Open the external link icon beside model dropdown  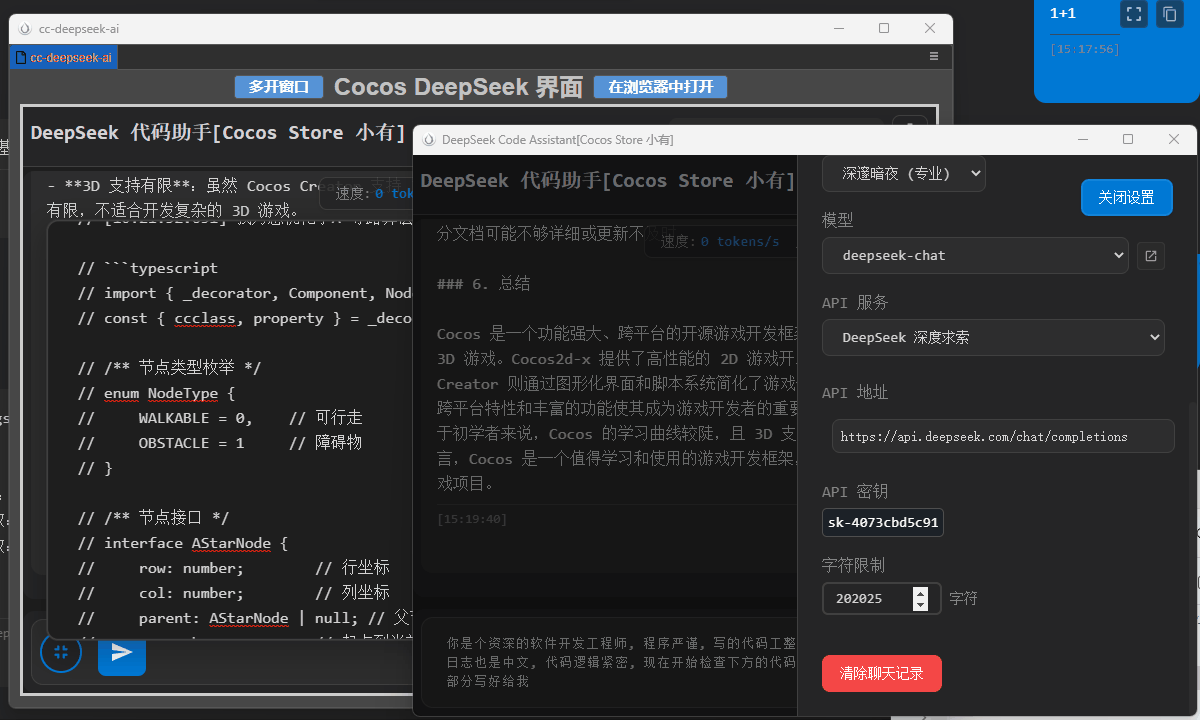coord(1151,256)
